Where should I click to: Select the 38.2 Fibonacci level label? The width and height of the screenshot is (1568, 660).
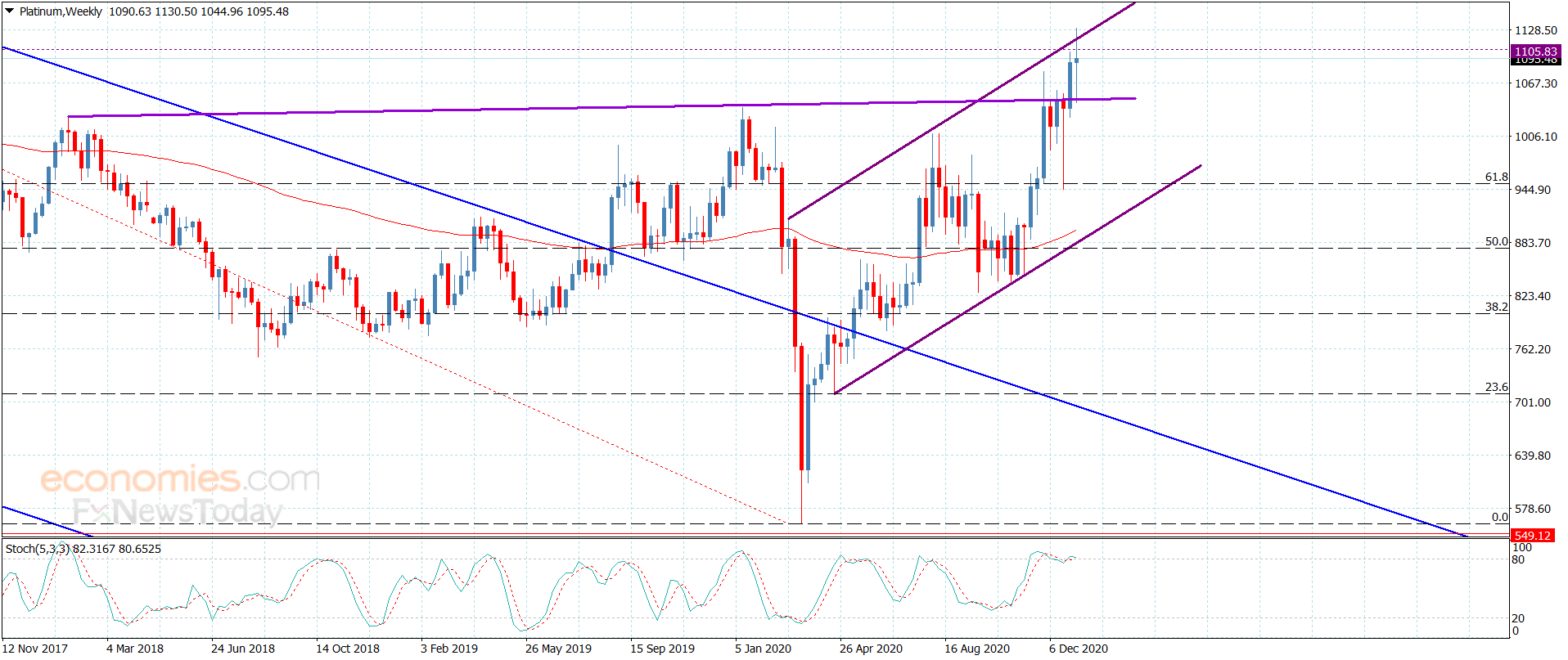coord(1496,307)
